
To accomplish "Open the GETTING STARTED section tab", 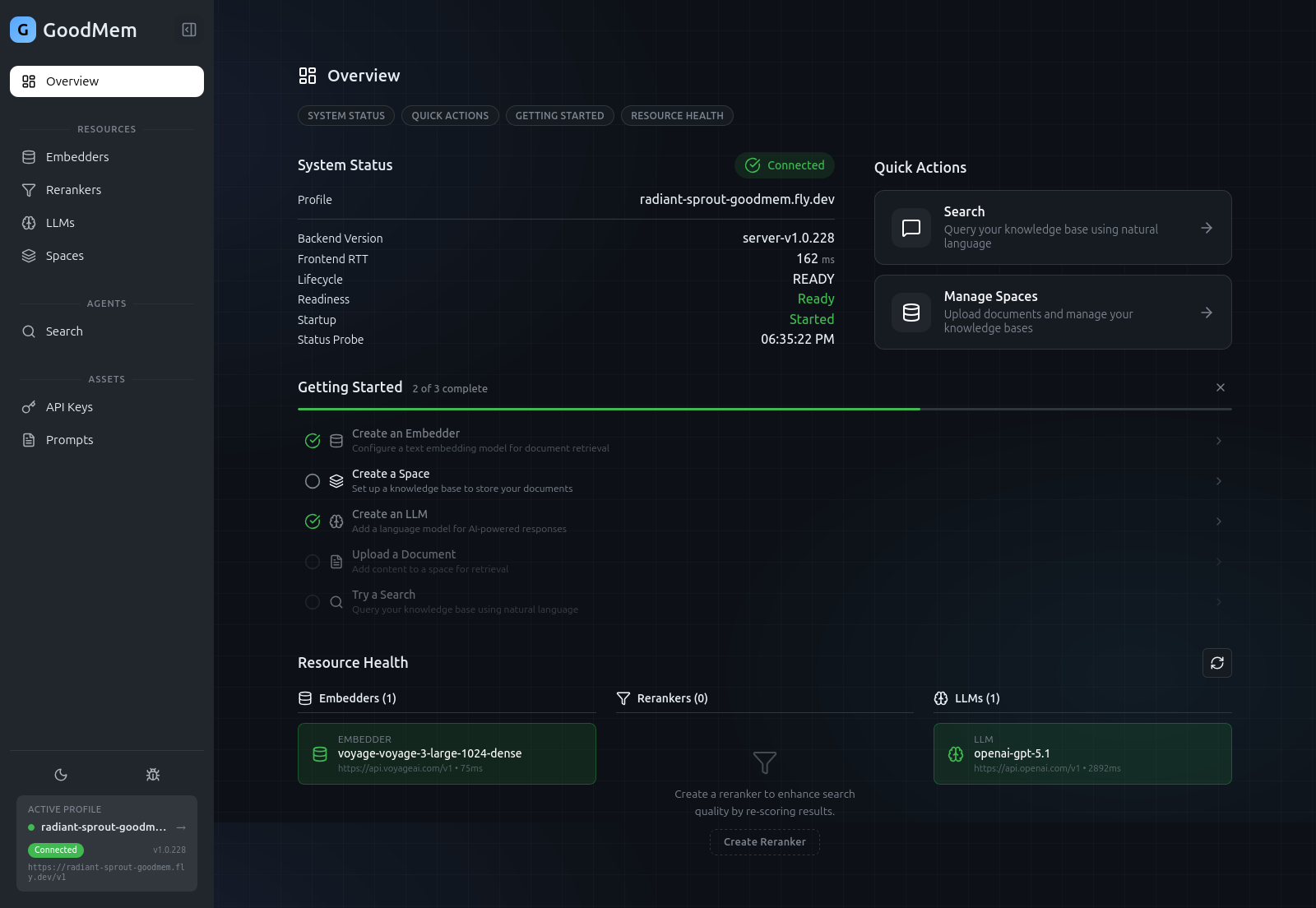I will click(559, 115).
